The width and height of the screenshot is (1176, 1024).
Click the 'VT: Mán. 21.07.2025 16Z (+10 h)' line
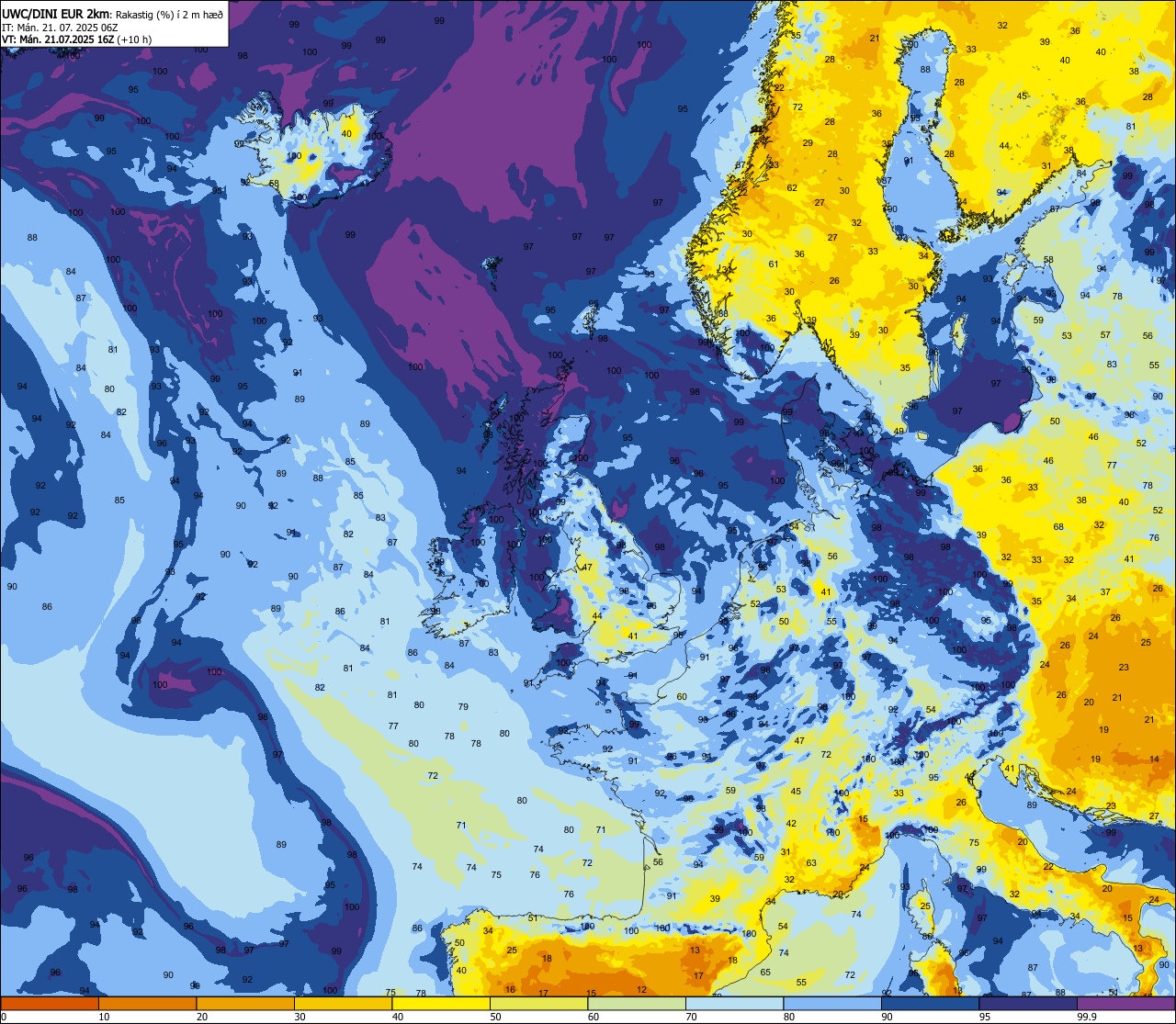point(77,39)
